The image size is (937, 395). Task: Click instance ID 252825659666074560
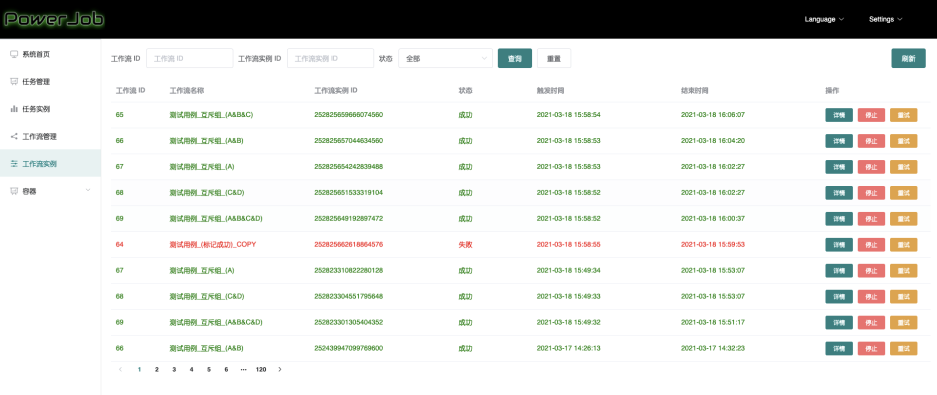348,115
